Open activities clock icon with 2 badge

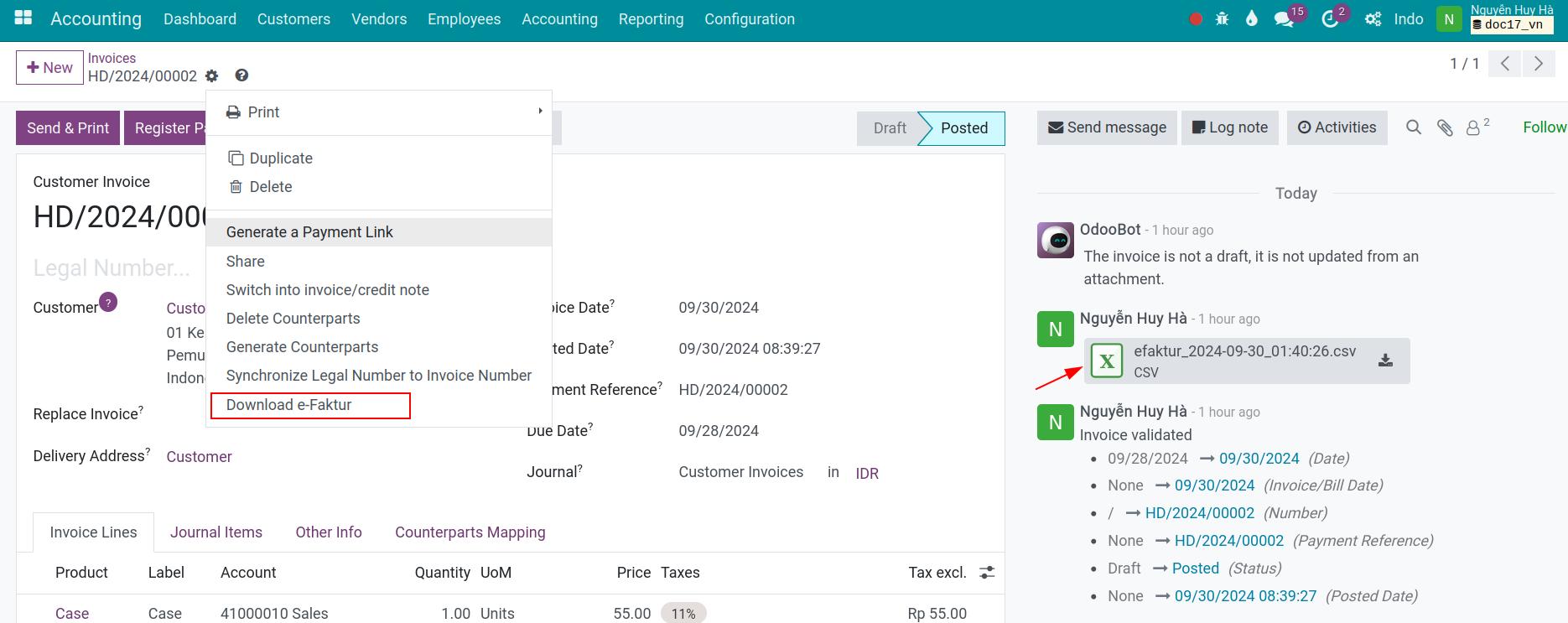tap(1330, 19)
